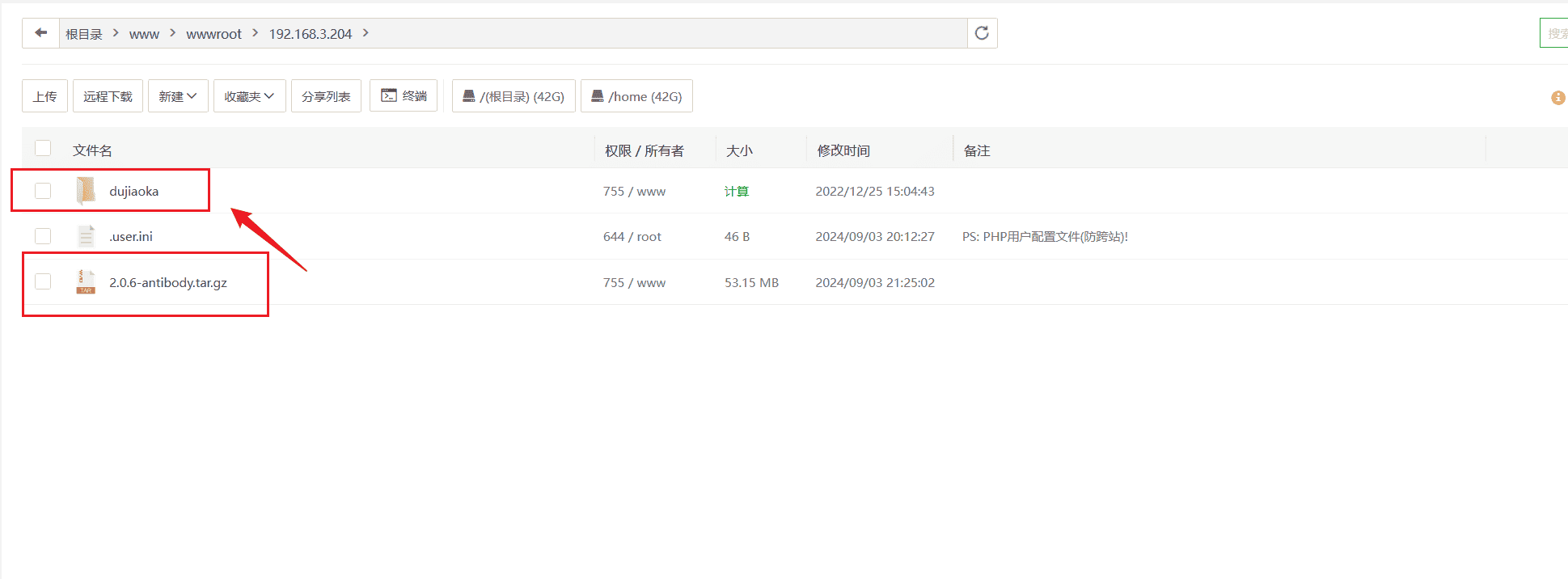Click the chevron after 192.168.3.204
This screenshot has width=1568, height=579.
click(366, 33)
